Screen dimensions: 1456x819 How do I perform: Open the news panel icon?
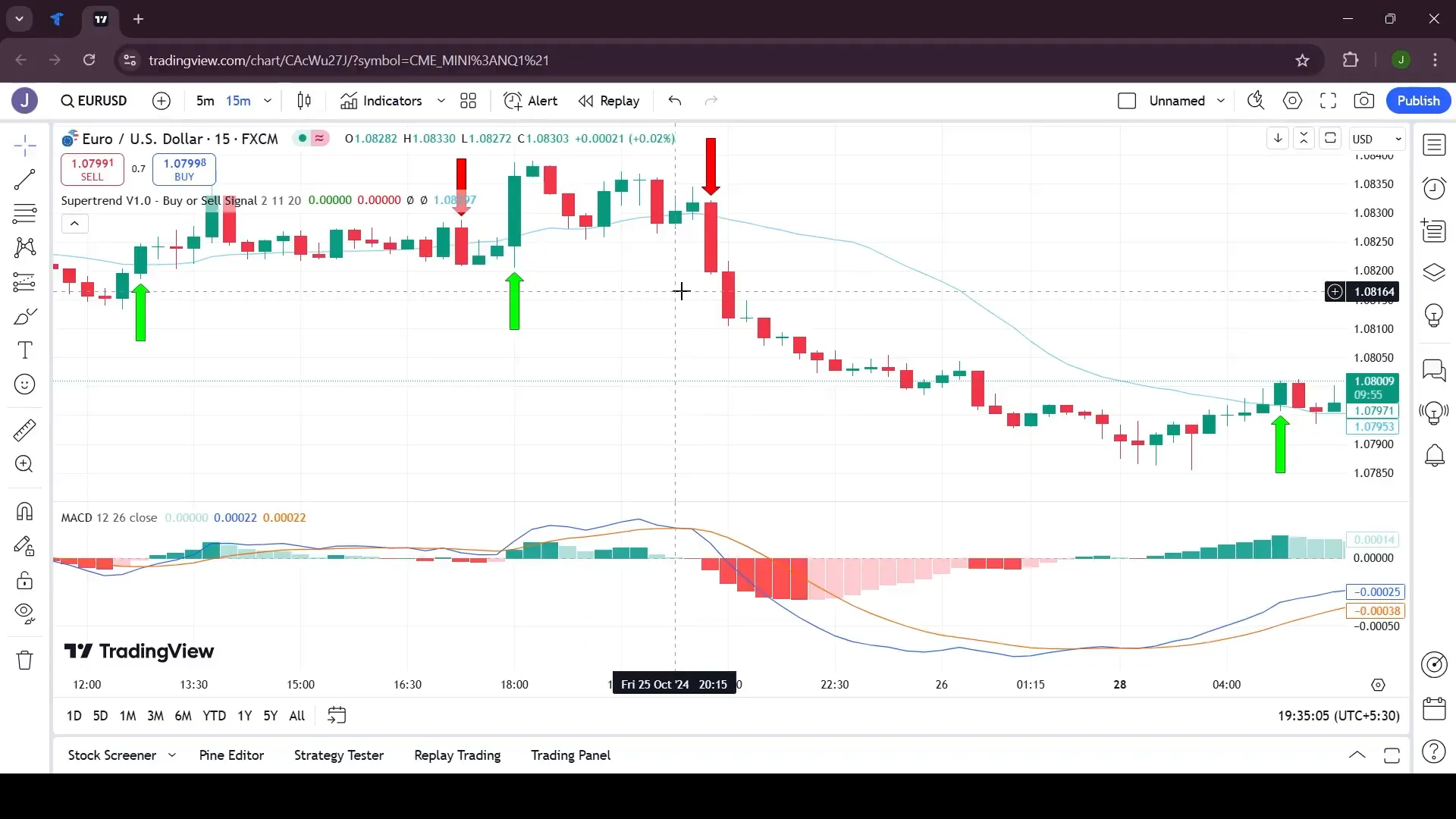point(1434,231)
